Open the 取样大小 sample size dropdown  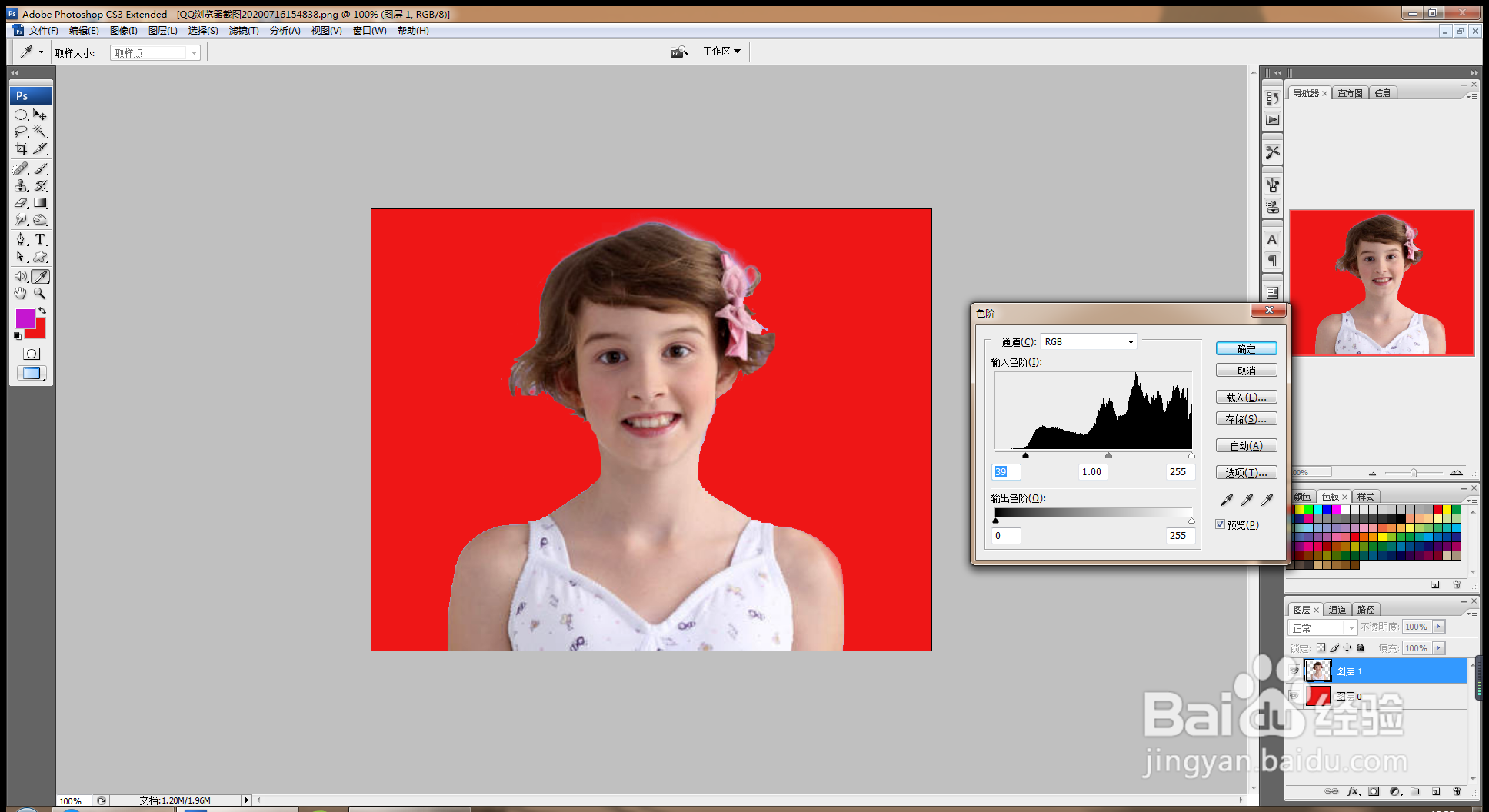point(155,52)
